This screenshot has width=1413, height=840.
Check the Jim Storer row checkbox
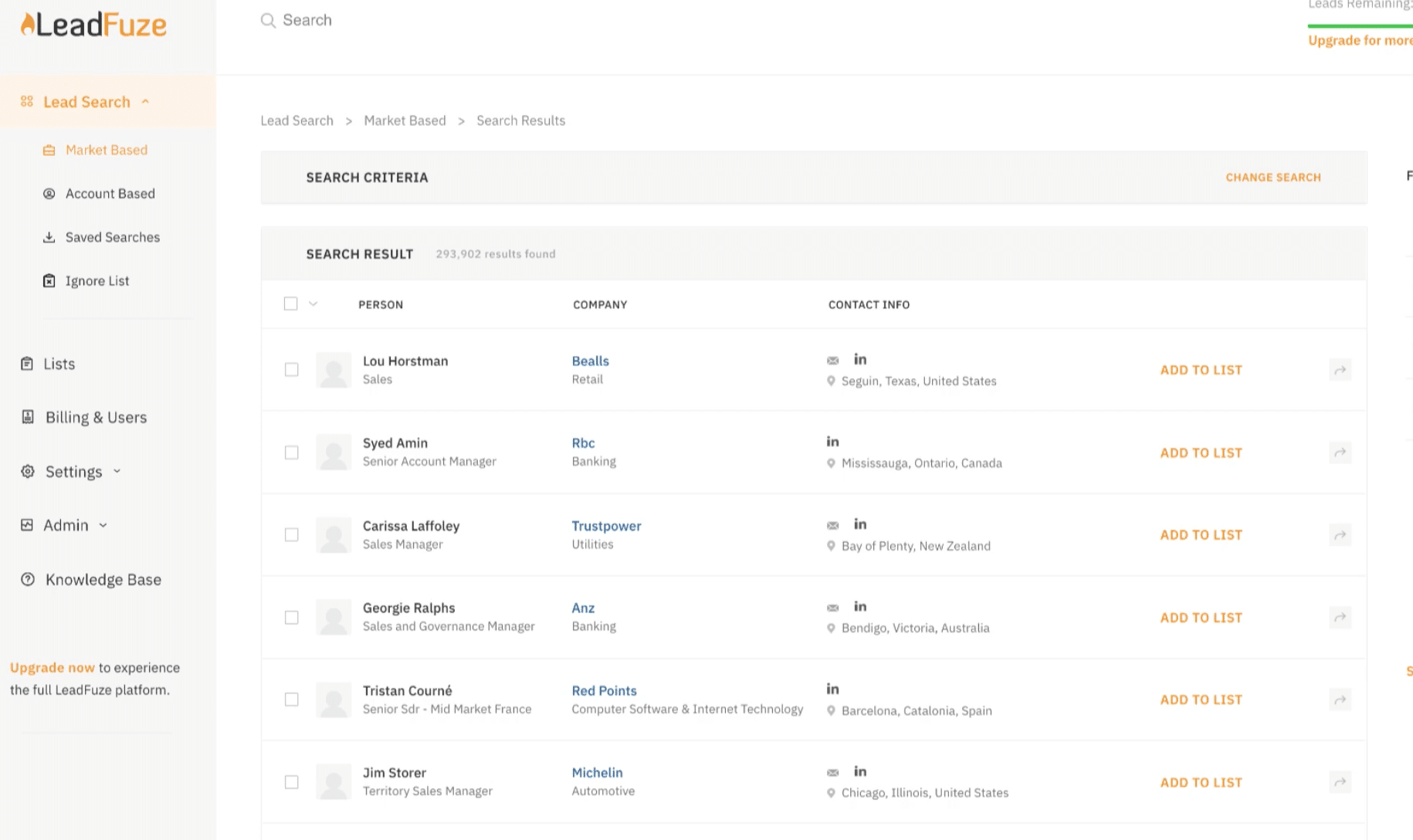click(x=291, y=782)
